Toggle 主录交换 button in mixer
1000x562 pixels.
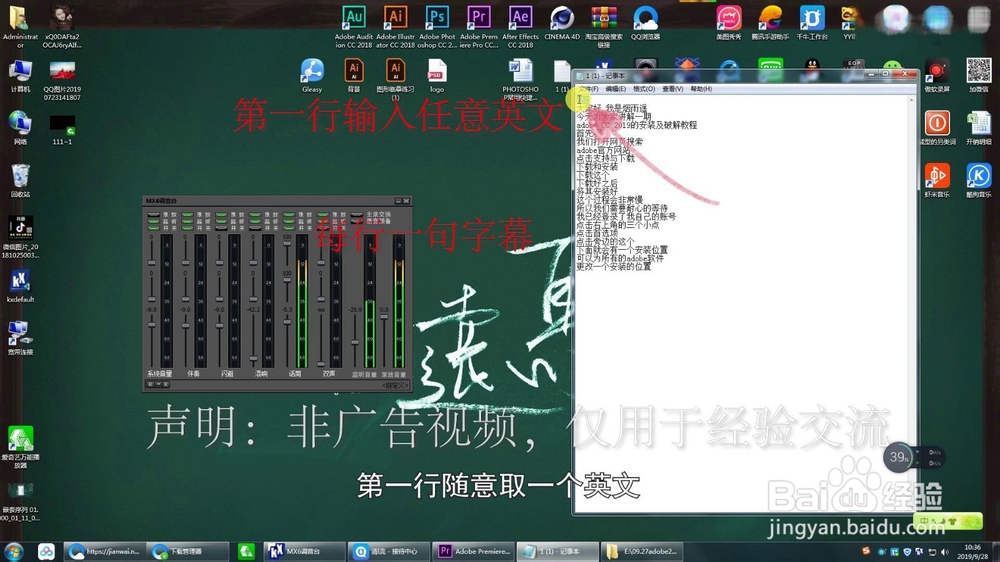coord(357,214)
